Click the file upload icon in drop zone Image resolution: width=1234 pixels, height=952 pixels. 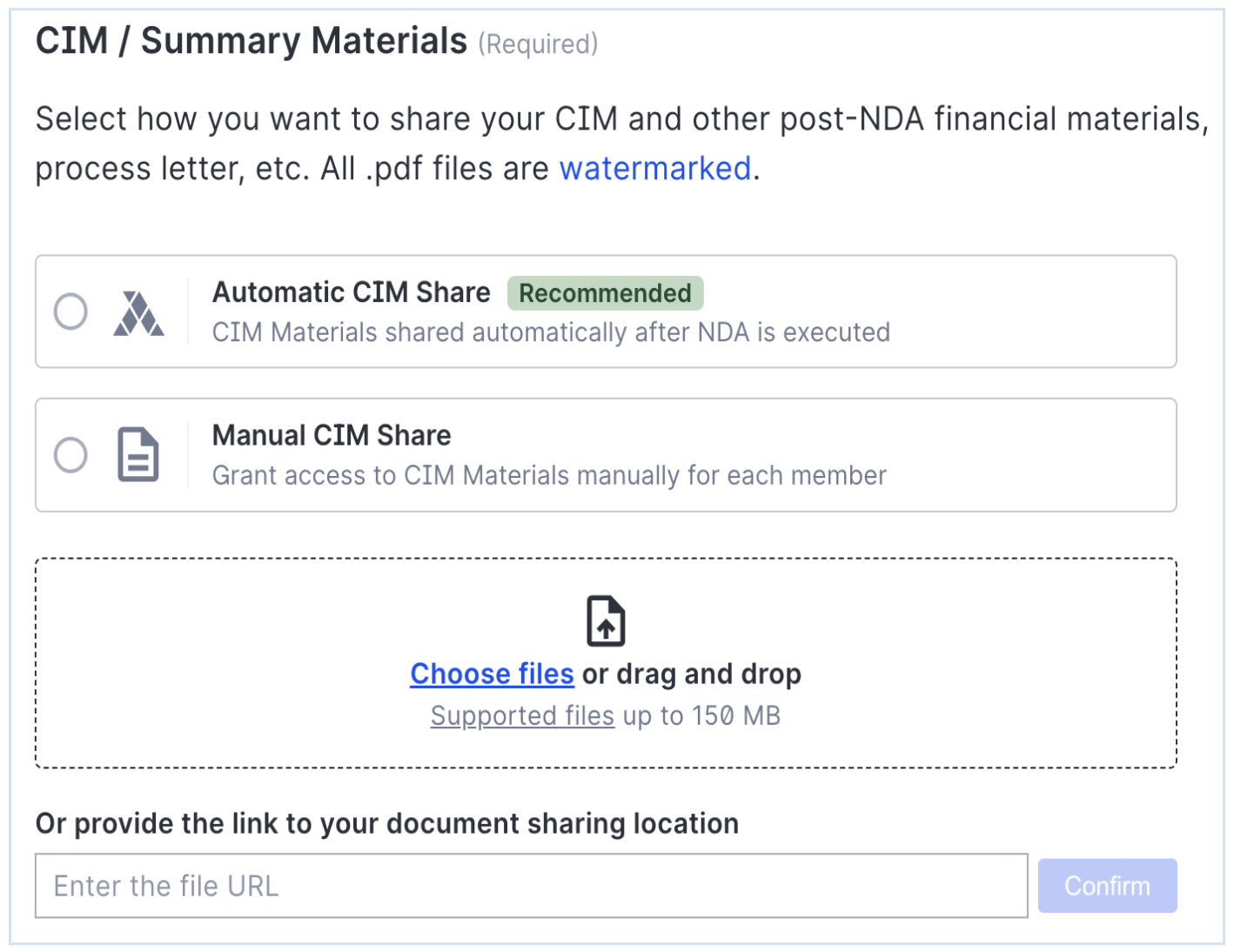[606, 620]
